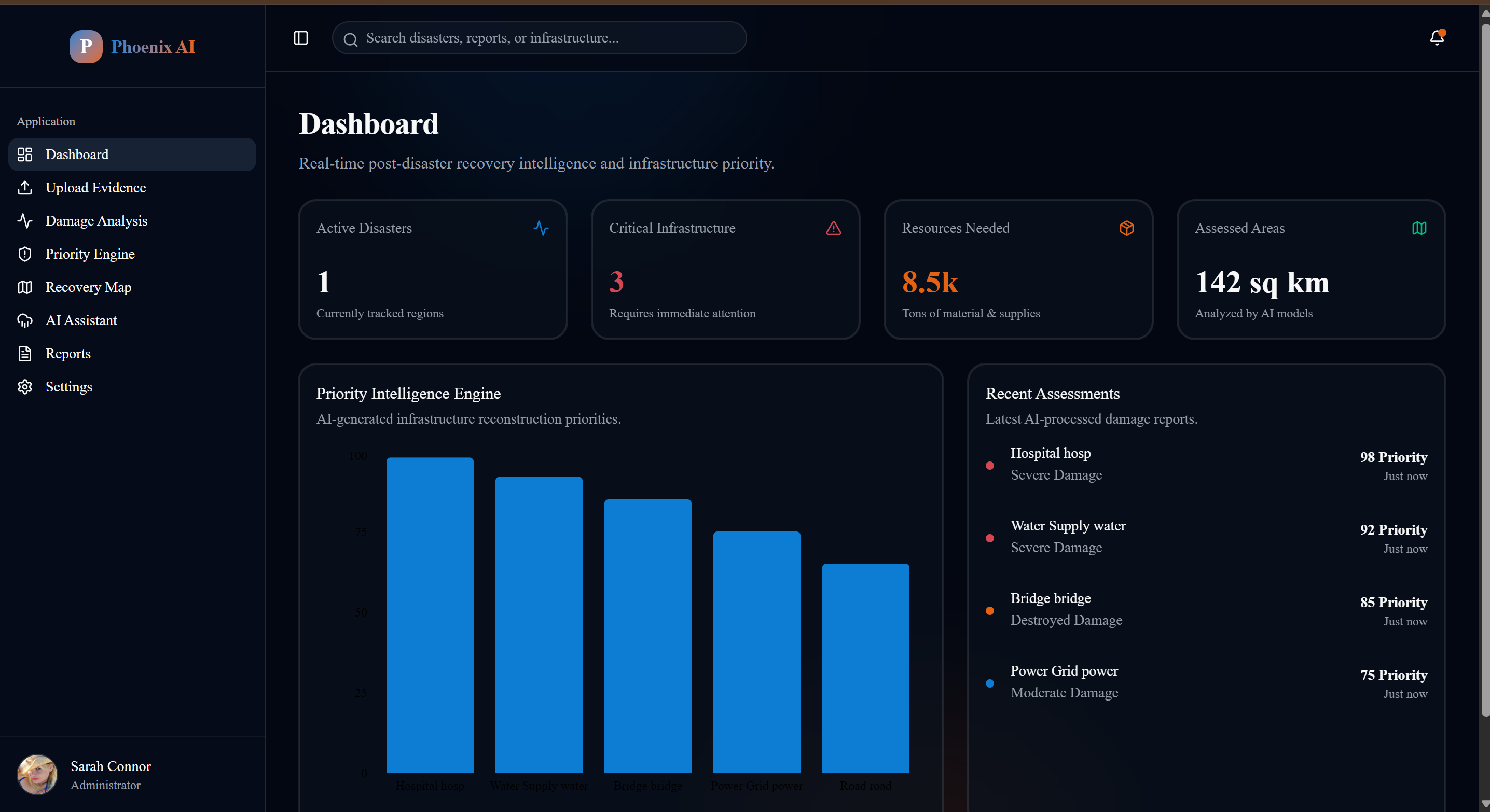Screen dimensions: 1490x812
Task: Click the Phoenix AI logo icon
Action: [86, 47]
